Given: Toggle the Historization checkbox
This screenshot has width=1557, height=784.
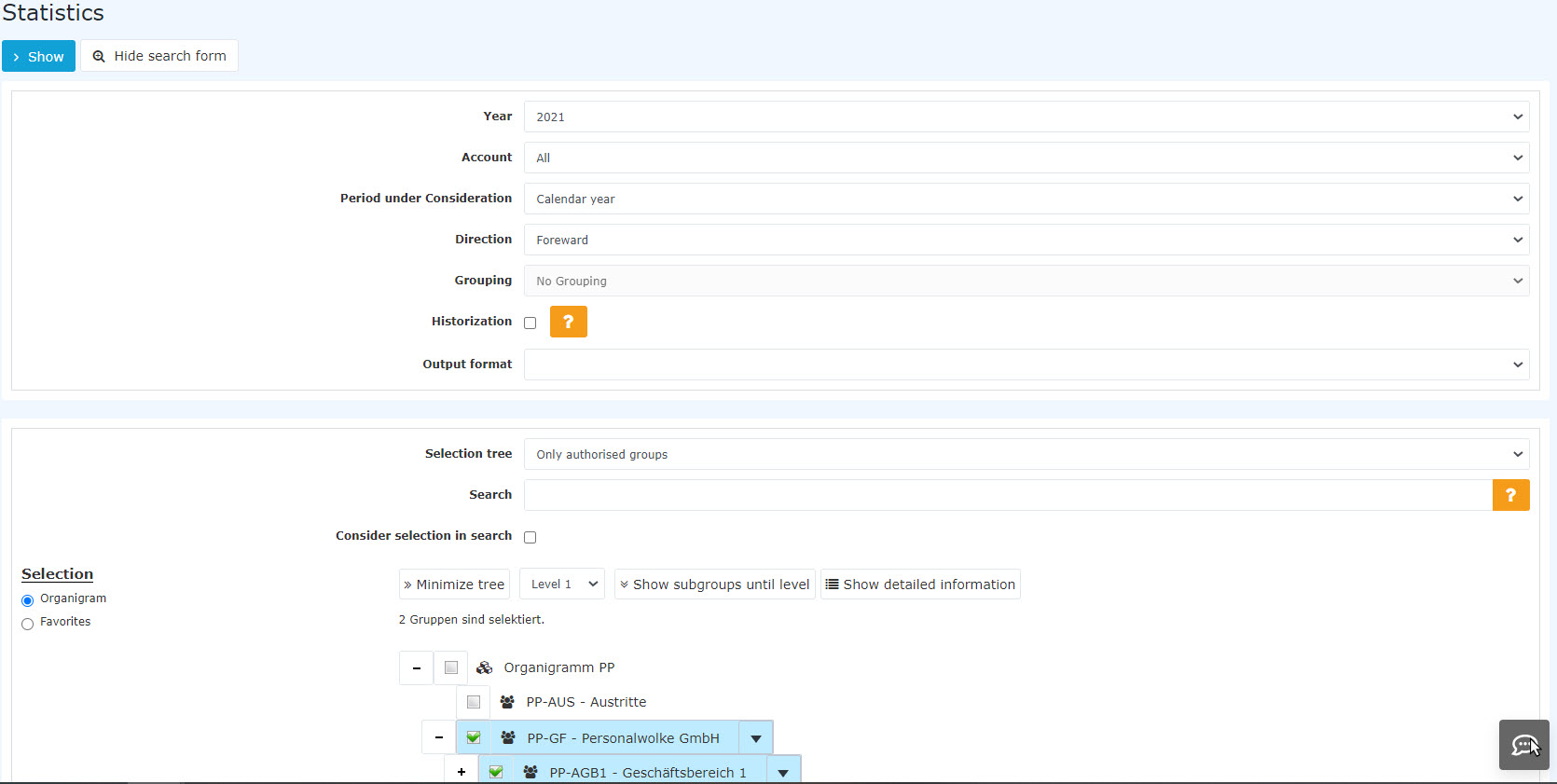Looking at the screenshot, I should click(530, 323).
